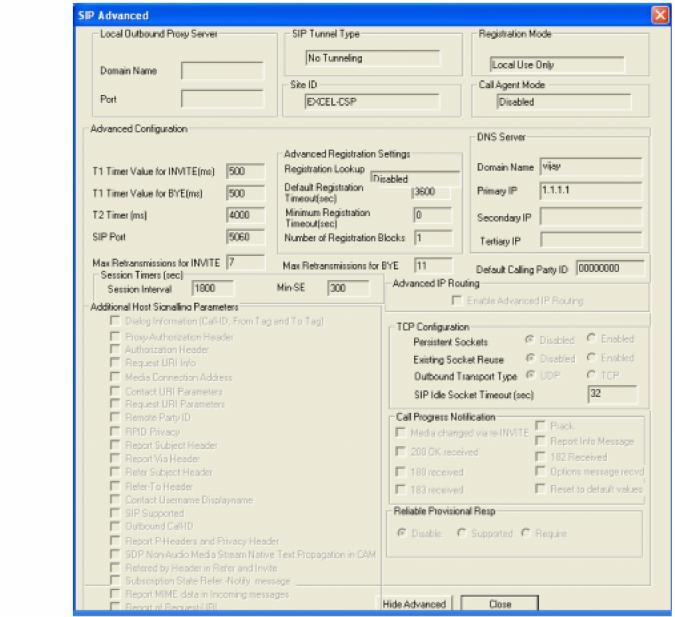The image size is (675, 617).
Task: Click the Hide Advanced button
Action: [x=418, y=603]
